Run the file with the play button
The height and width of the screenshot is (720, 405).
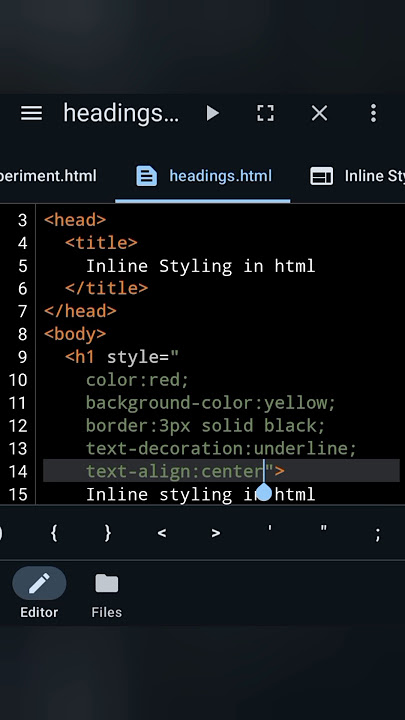[x=212, y=113]
